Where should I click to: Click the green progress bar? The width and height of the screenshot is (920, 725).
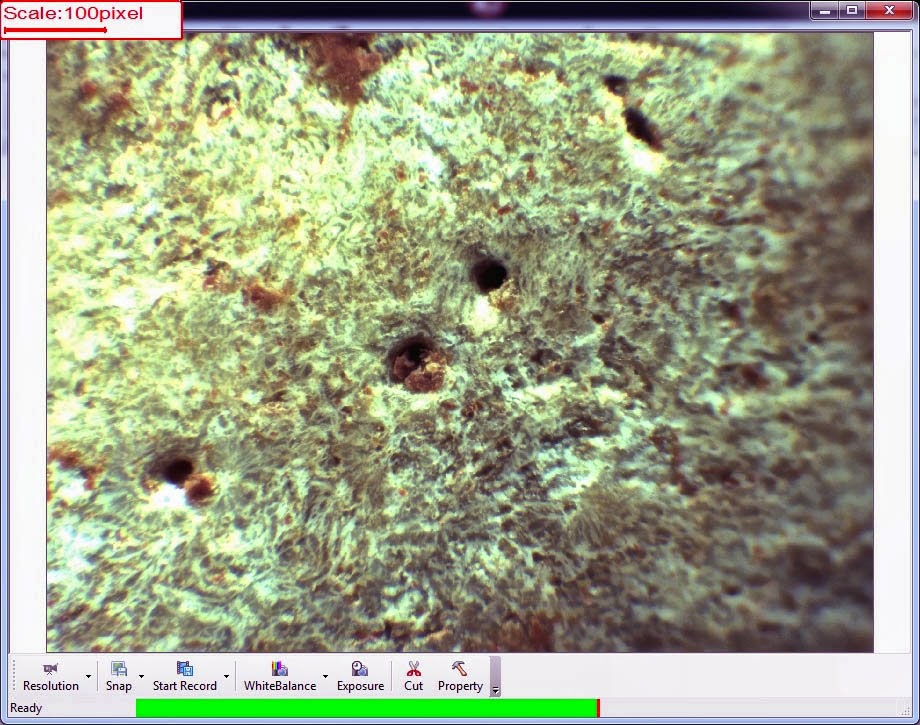coord(367,708)
